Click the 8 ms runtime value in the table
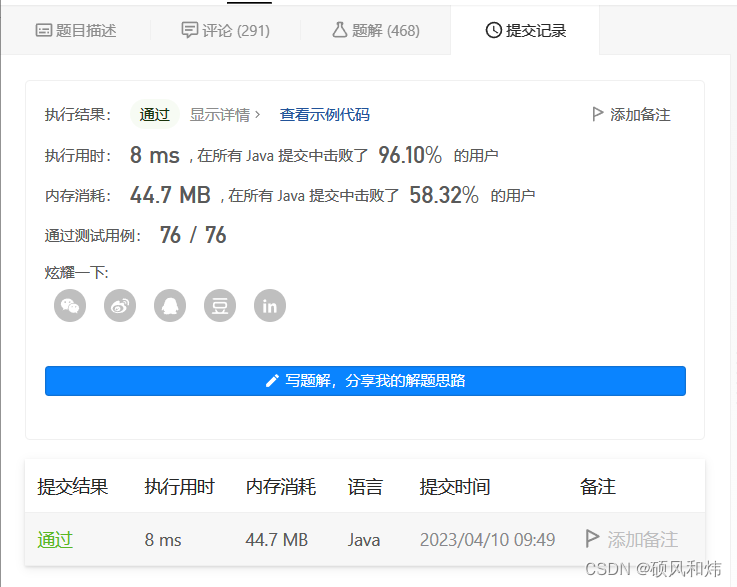Screen dimensions: 737x587 (x=163, y=540)
